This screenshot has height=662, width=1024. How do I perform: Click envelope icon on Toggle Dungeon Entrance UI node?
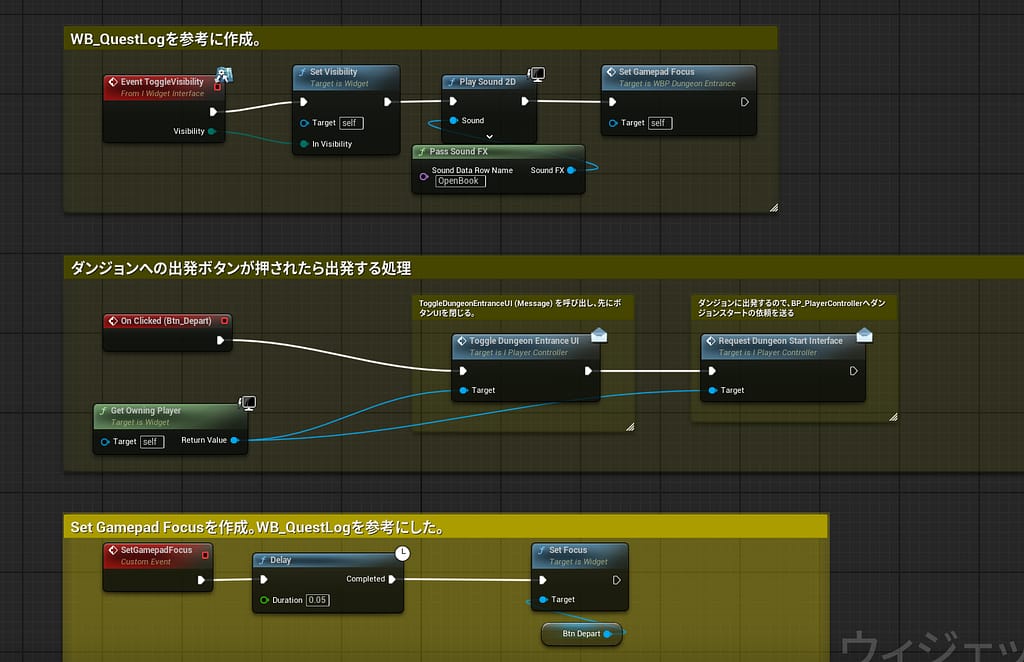point(599,335)
